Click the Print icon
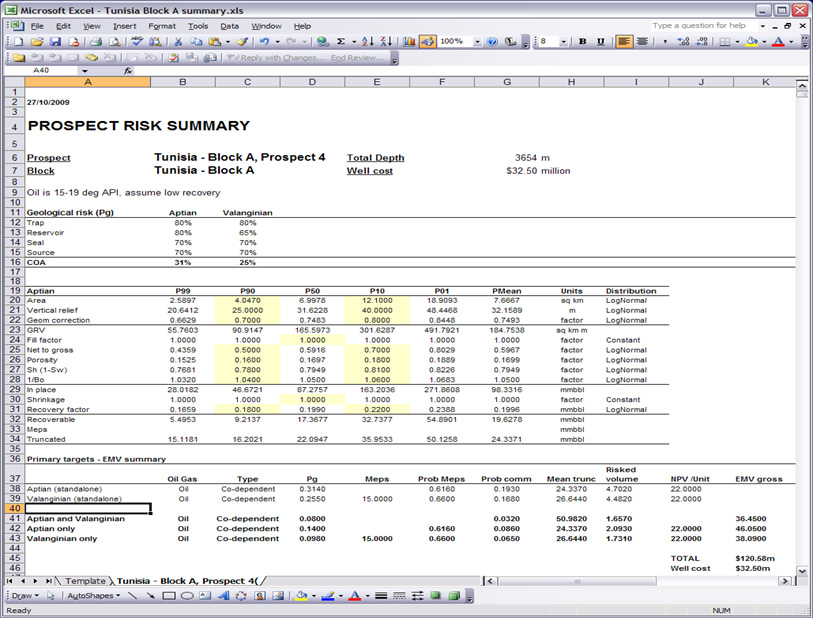This screenshot has width=814, height=619. pyautogui.click(x=96, y=42)
